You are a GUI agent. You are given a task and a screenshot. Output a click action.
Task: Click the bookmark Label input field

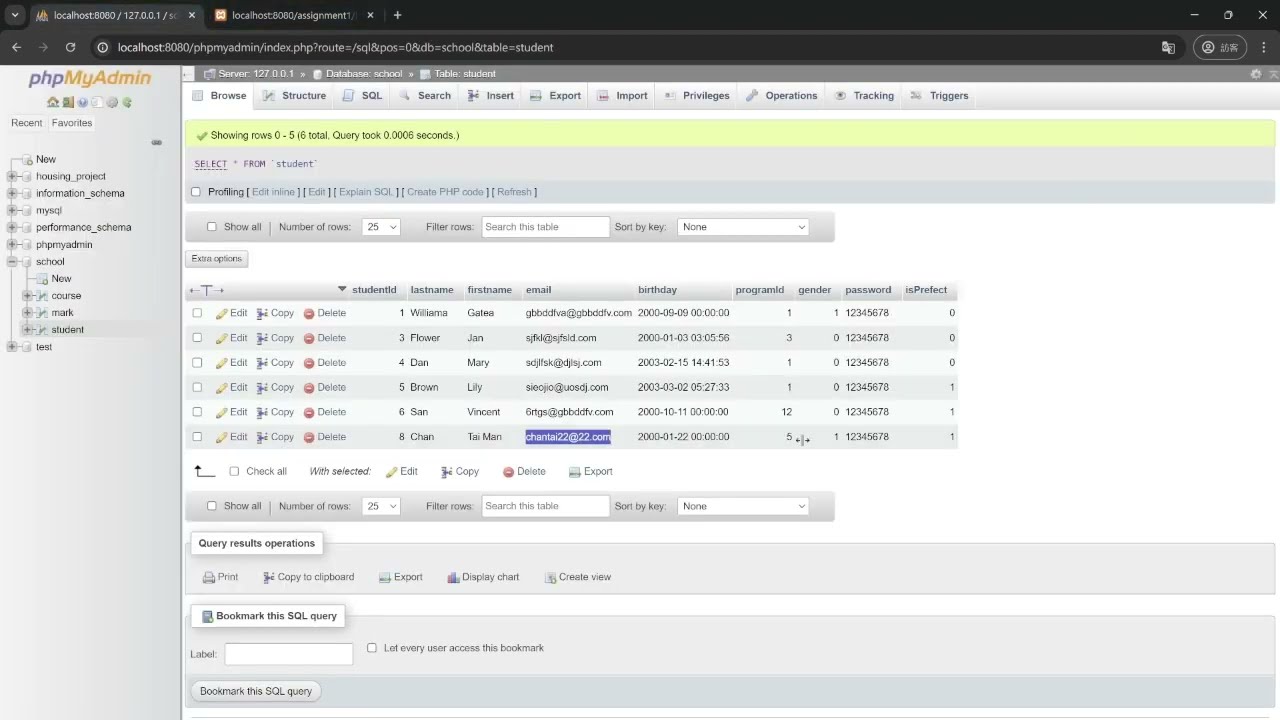tap(289, 654)
